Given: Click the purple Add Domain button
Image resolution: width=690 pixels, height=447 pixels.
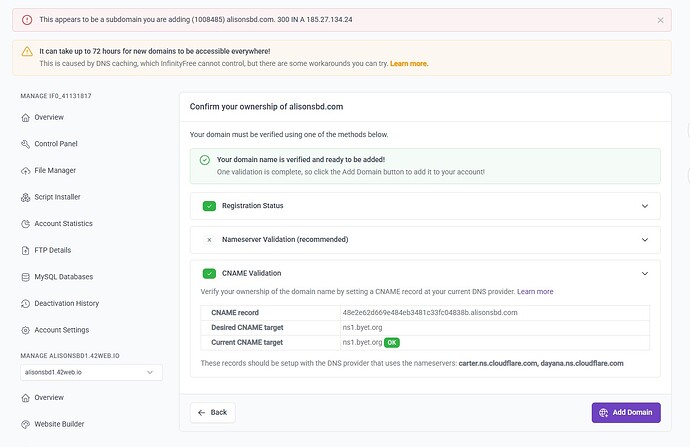Looking at the screenshot, I should click(x=626, y=412).
